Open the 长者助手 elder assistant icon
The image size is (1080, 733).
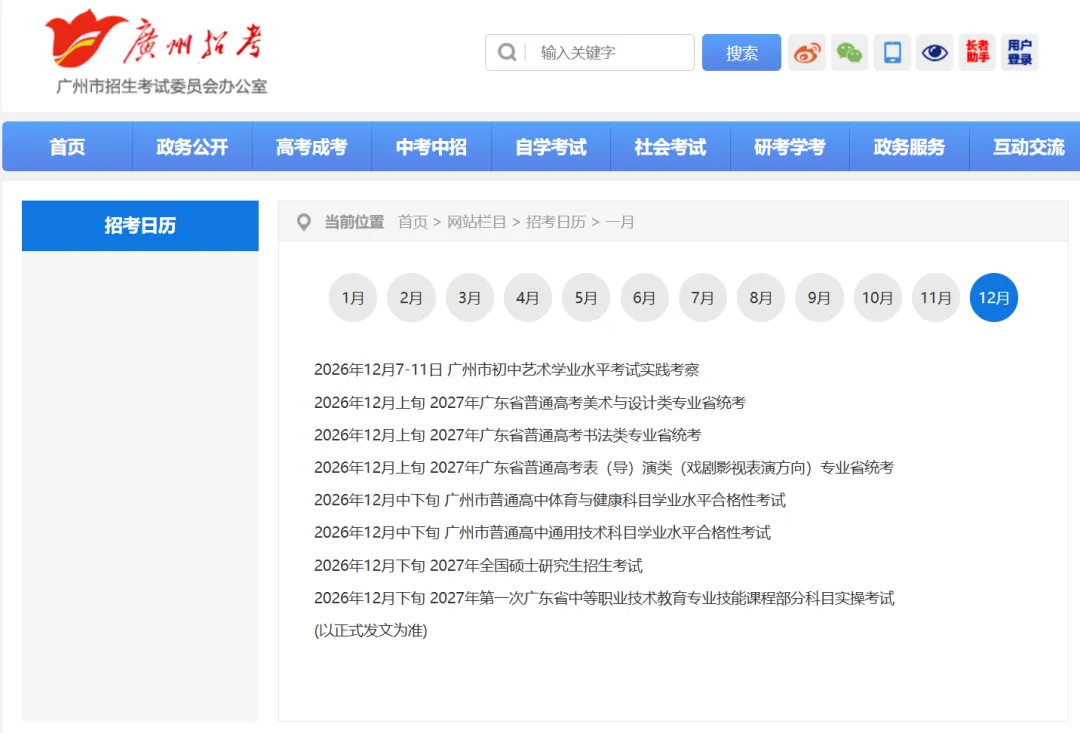click(x=977, y=52)
